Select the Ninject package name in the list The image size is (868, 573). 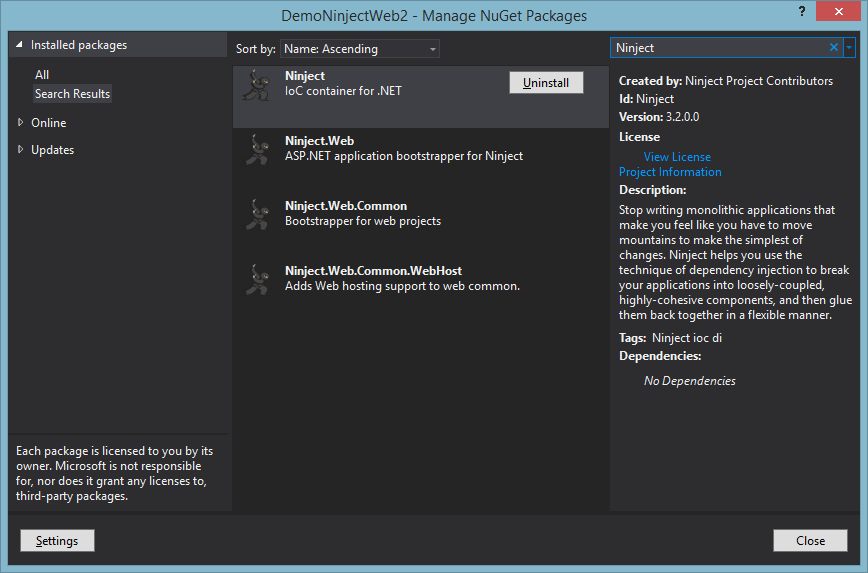click(304, 76)
